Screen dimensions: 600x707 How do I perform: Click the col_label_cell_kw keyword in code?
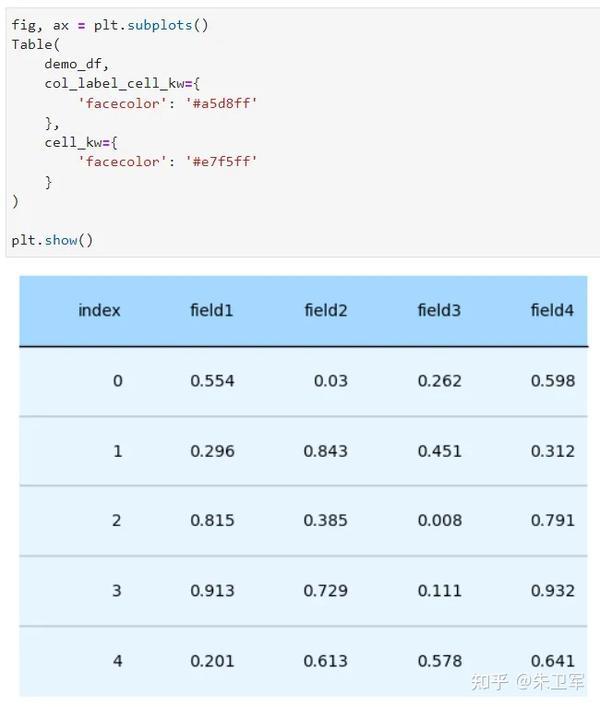(115, 84)
